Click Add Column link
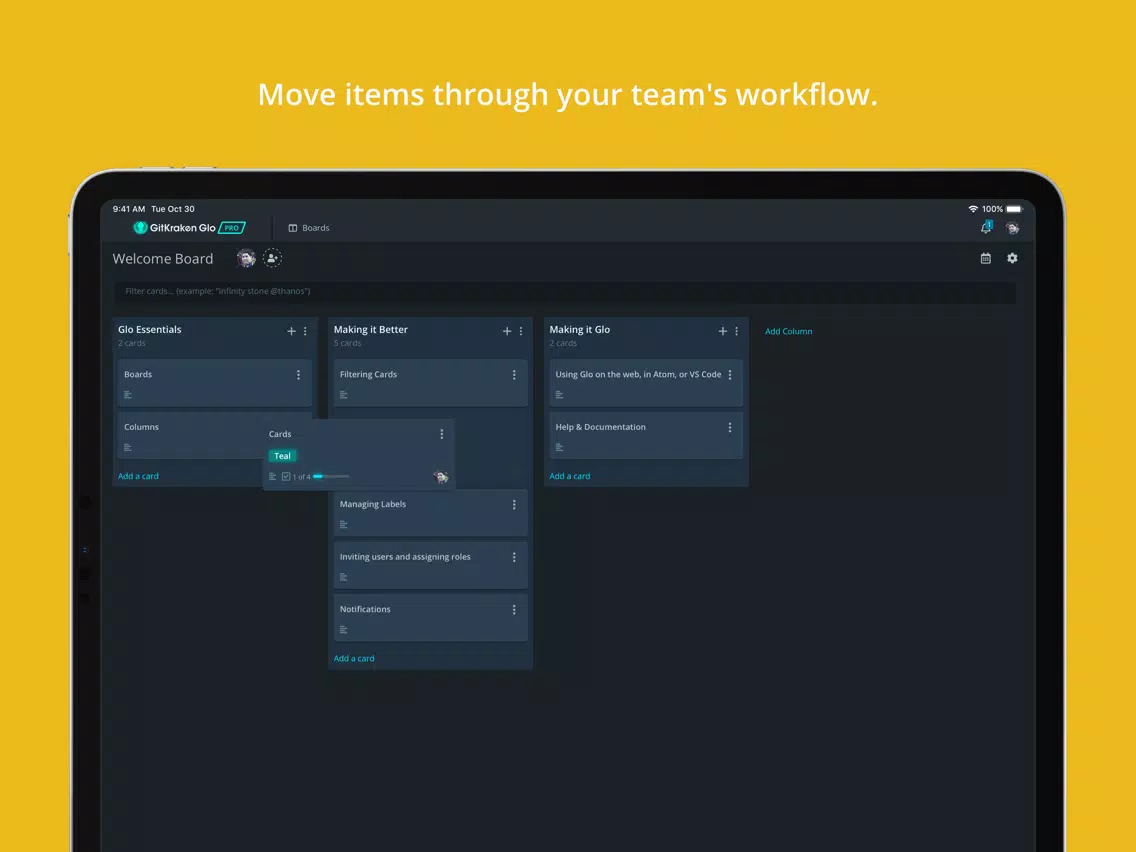The height and width of the screenshot is (852, 1136). coord(788,331)
